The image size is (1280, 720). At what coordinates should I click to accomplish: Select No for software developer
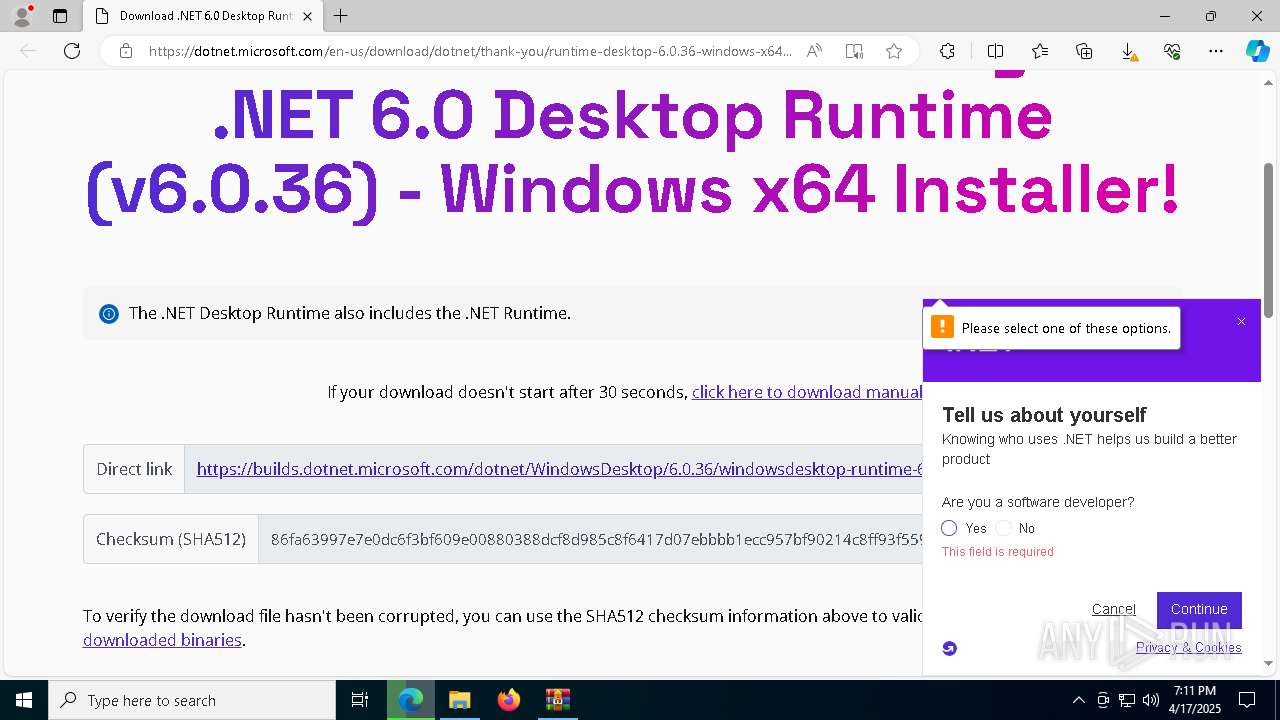[1004, 528]
